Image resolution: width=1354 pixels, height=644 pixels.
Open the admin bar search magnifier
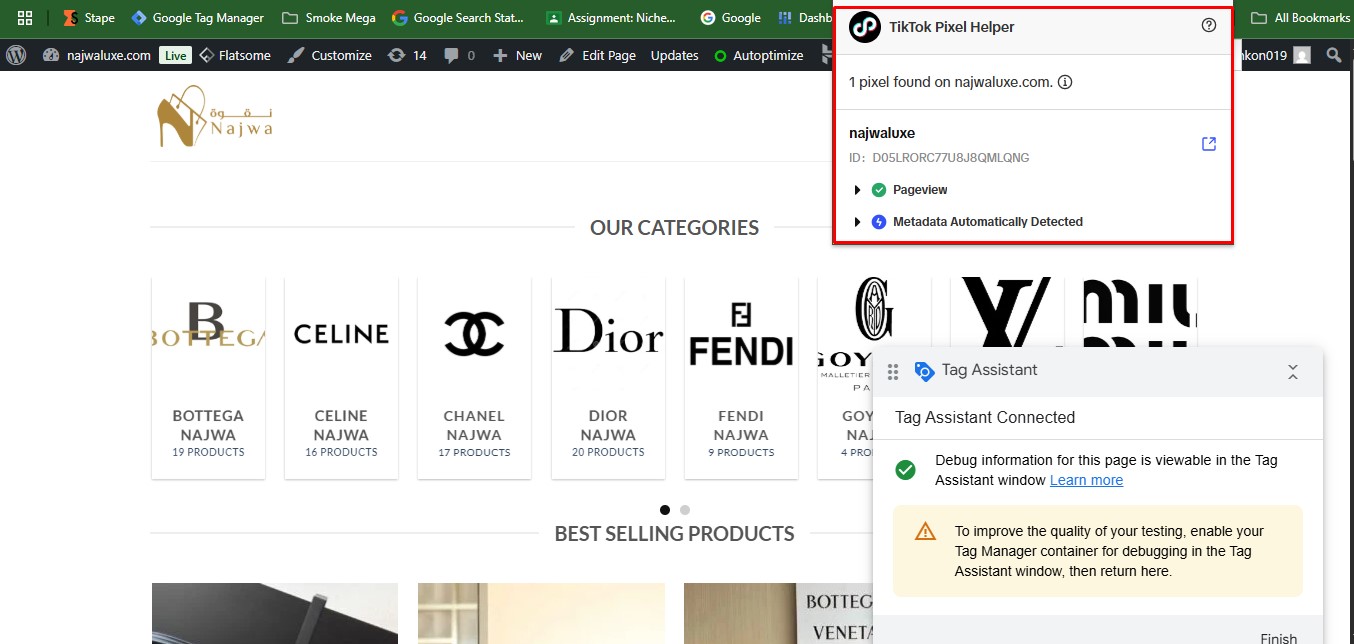click(x=1333, y=55)
